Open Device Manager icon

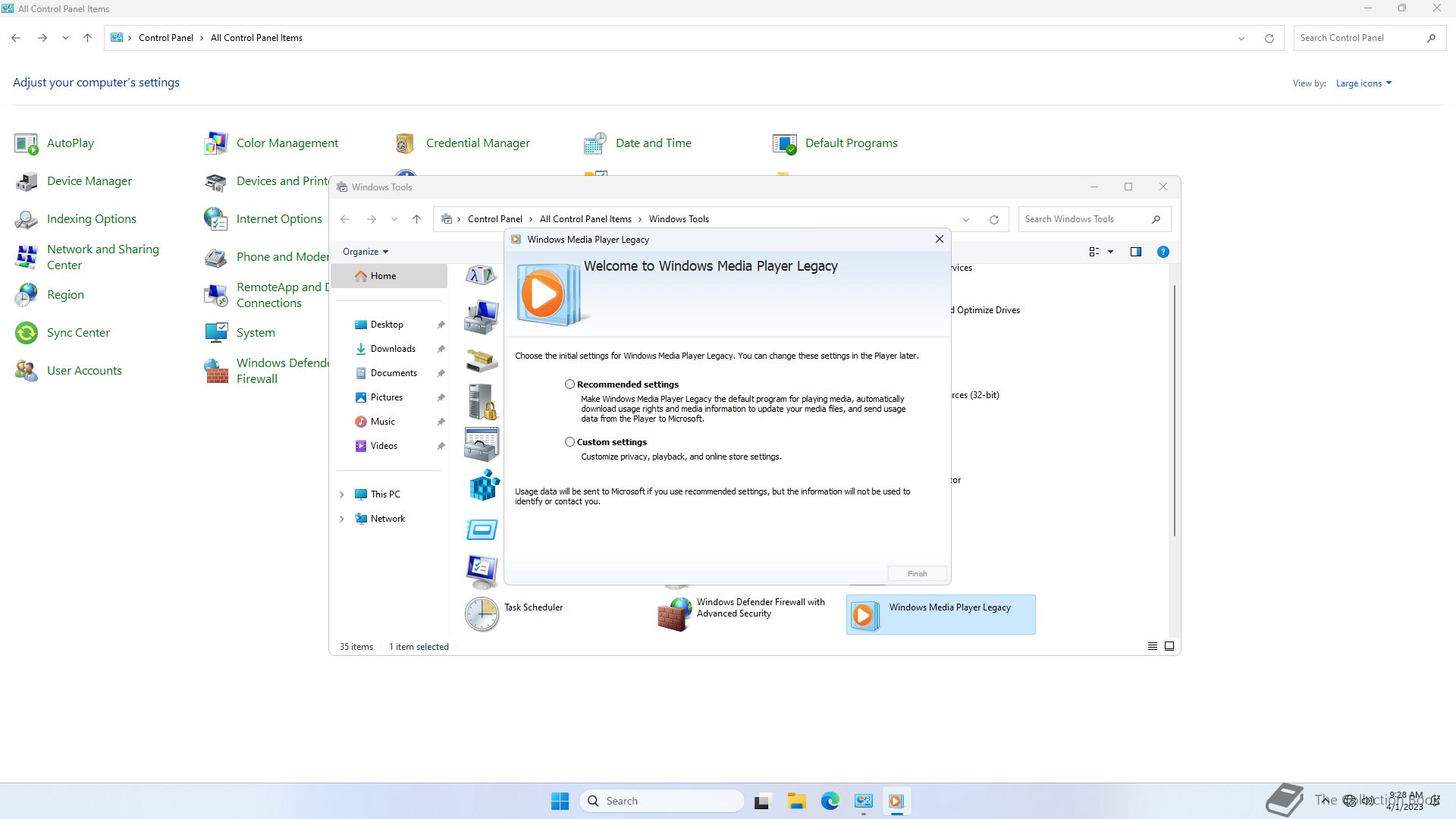27,181
